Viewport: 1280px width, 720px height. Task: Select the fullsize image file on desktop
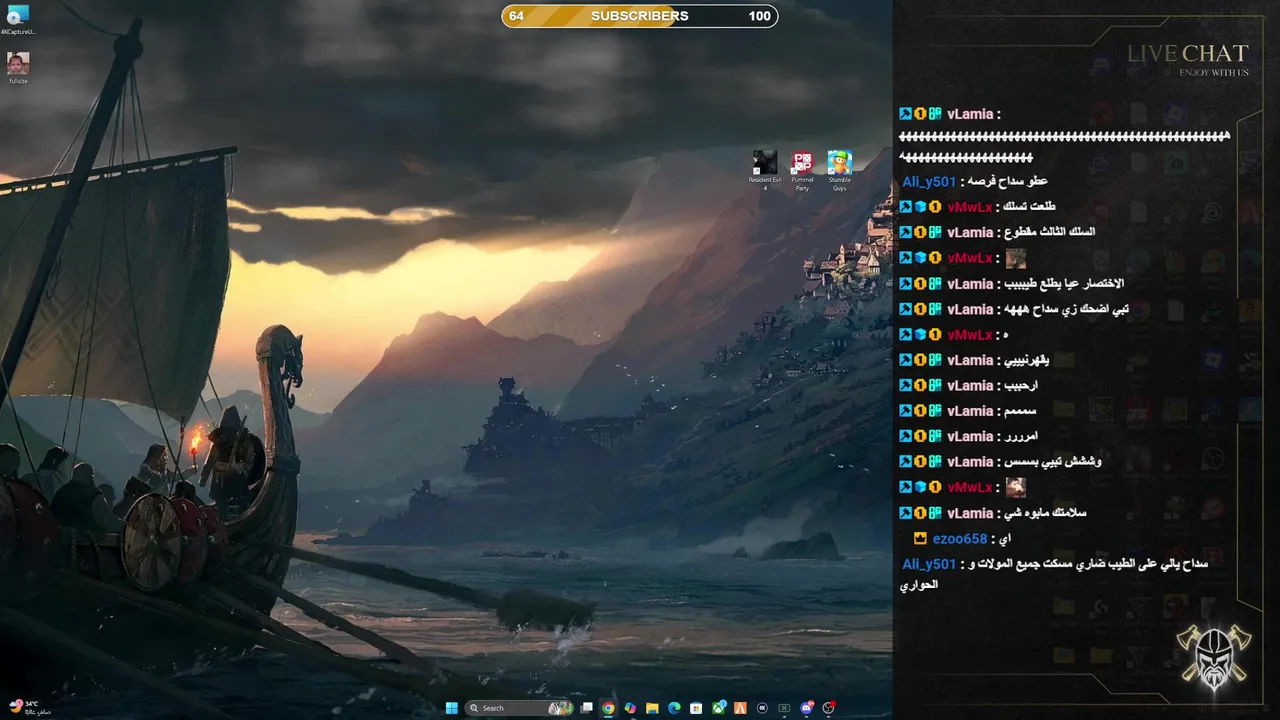(18, 68)
